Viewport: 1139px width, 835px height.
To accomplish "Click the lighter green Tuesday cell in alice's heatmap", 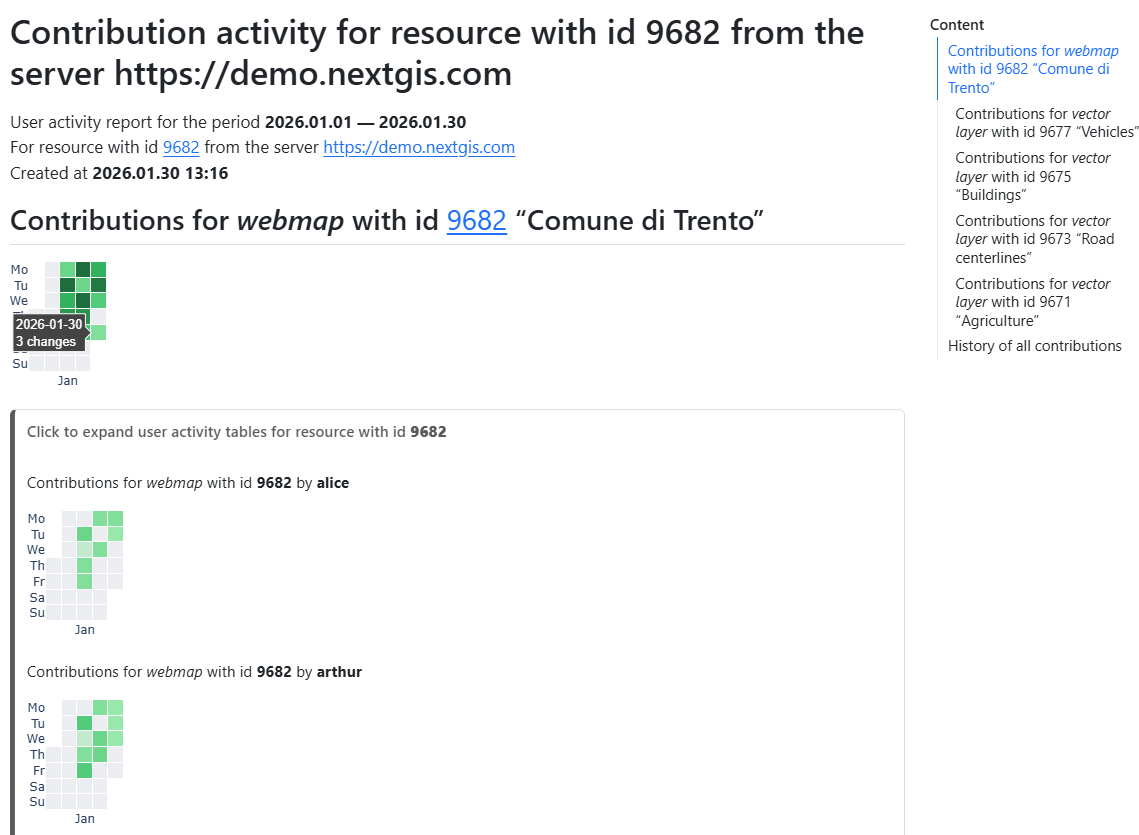I will click(x=116, y=534).
